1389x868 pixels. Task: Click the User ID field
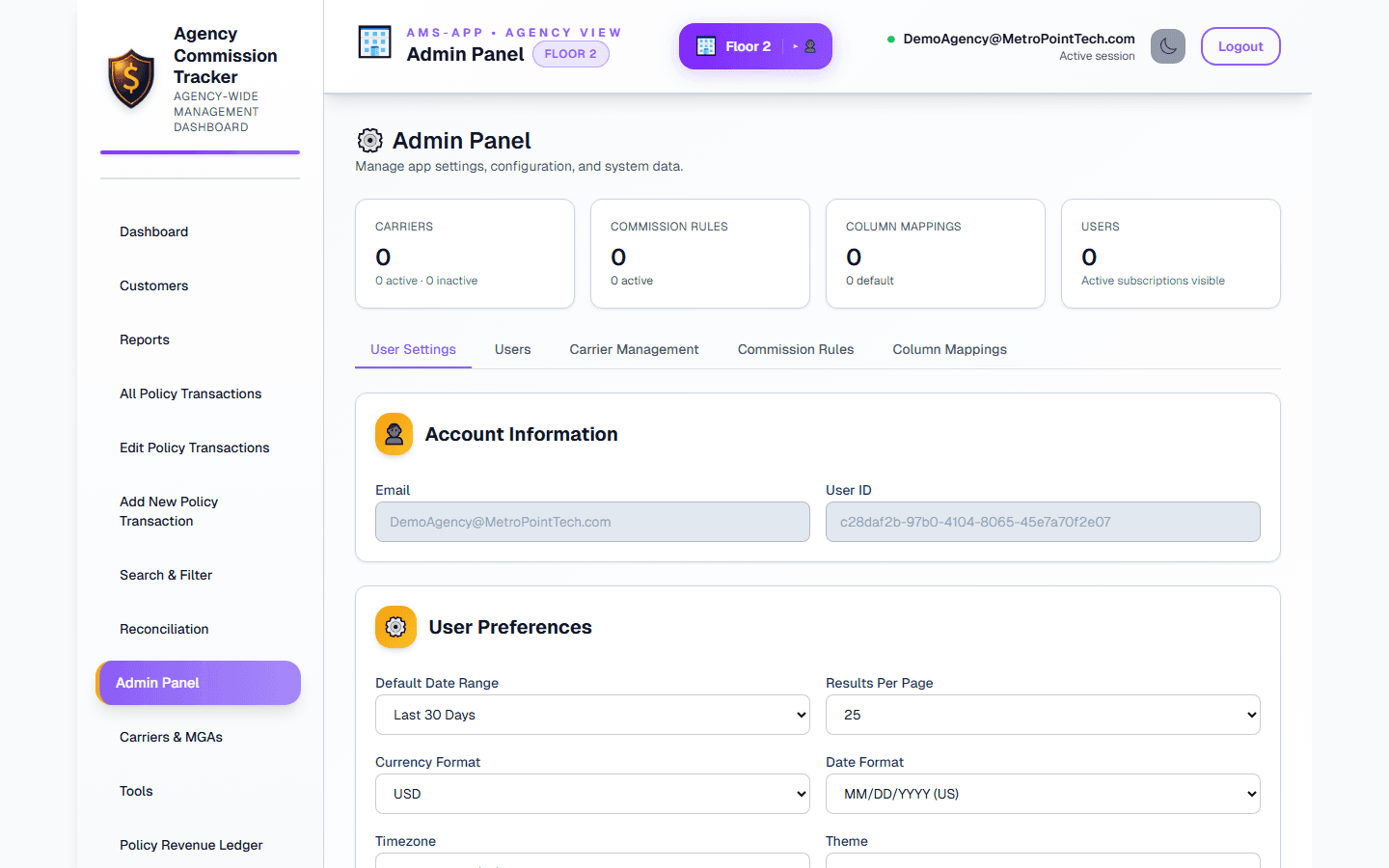tap(1043, 521)
